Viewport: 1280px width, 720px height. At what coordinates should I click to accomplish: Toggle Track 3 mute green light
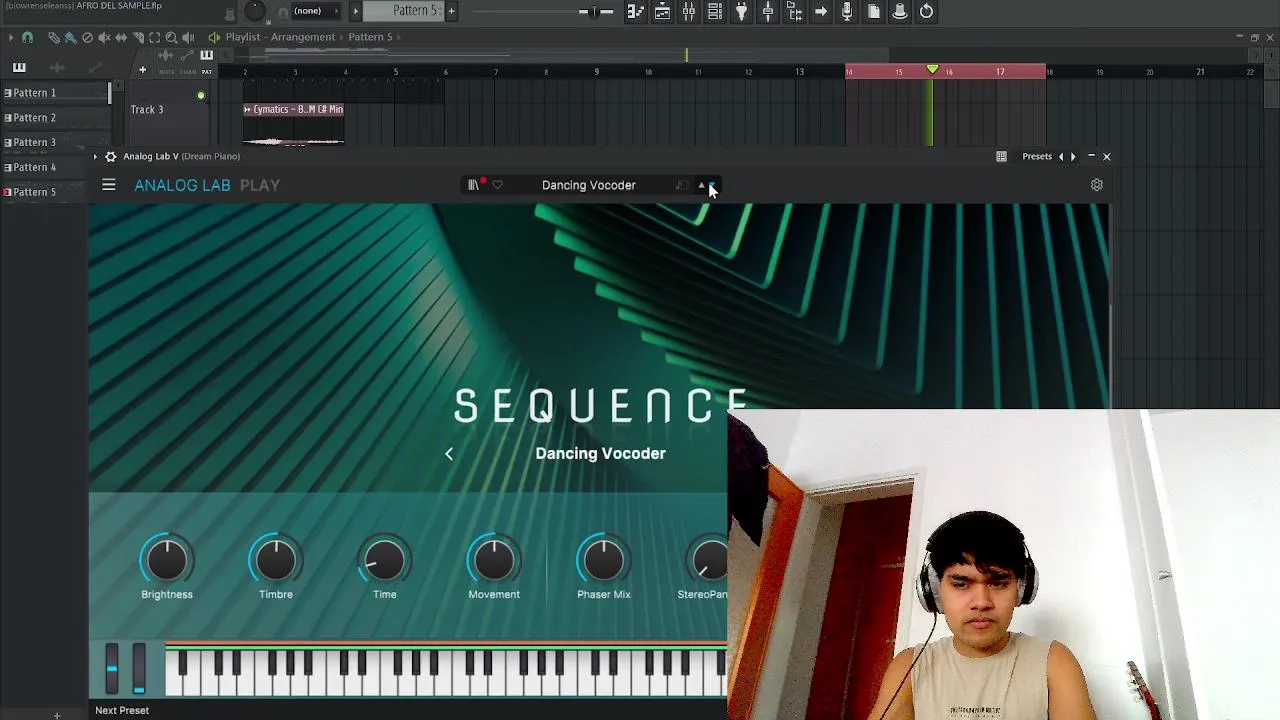201,96
